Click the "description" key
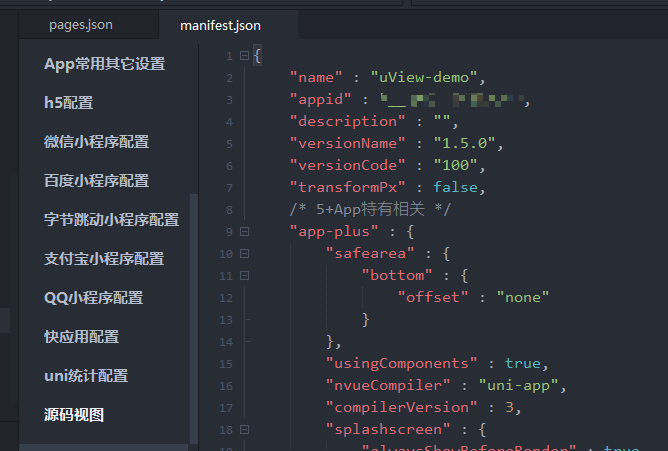Viewport: 668px width, 451px height. [x=347, y=122]
